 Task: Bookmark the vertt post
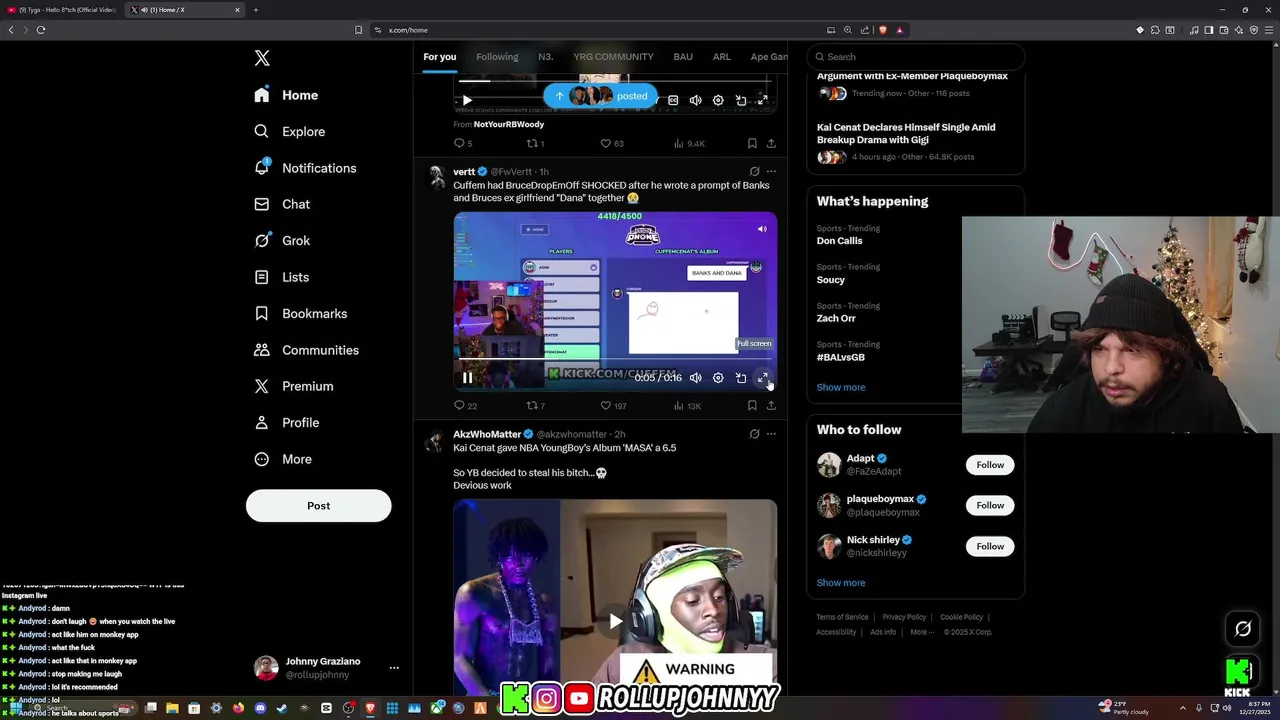[x=752, y=406]
